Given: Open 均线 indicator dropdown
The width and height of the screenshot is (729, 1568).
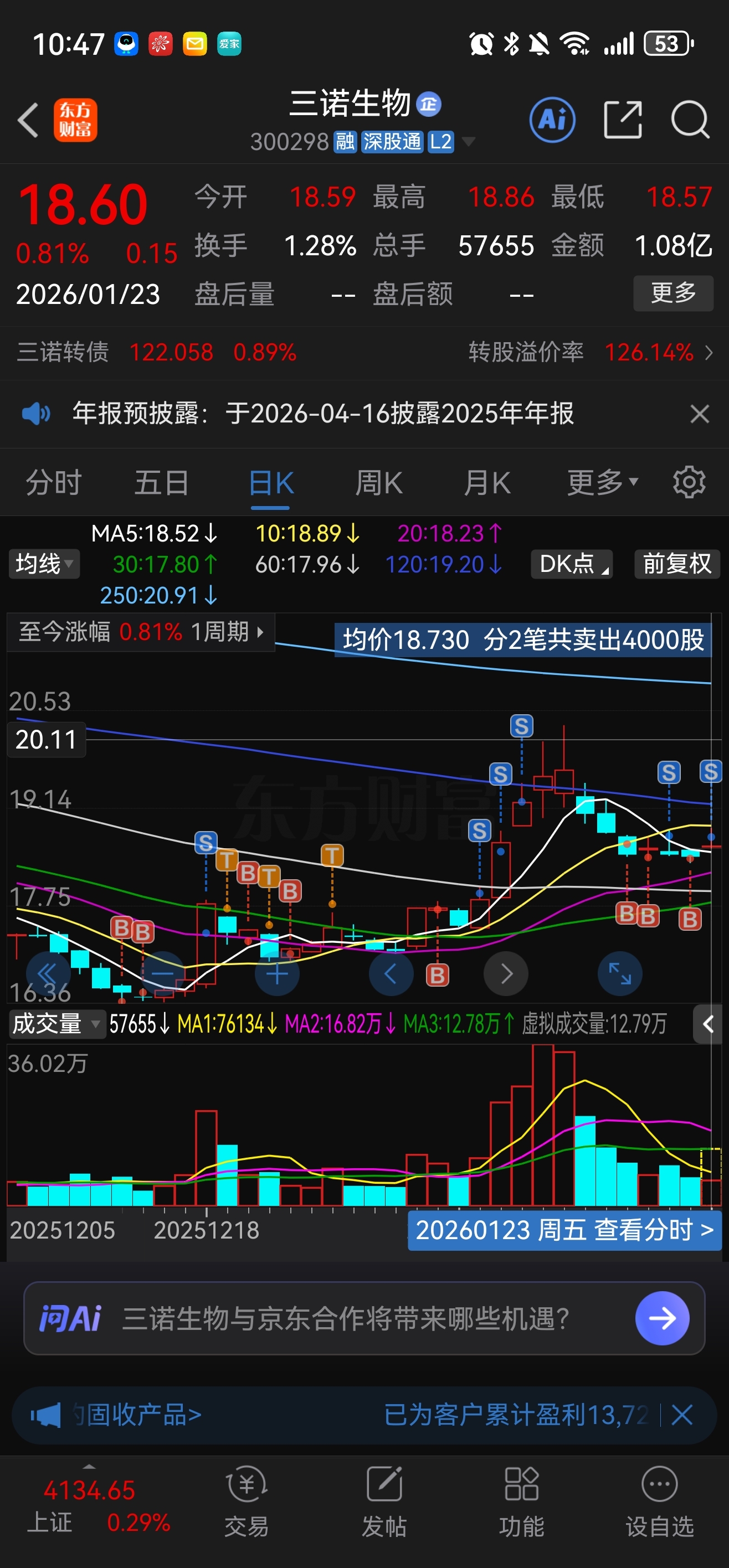Looking at the screenshot, I should [x=44, y=564].
